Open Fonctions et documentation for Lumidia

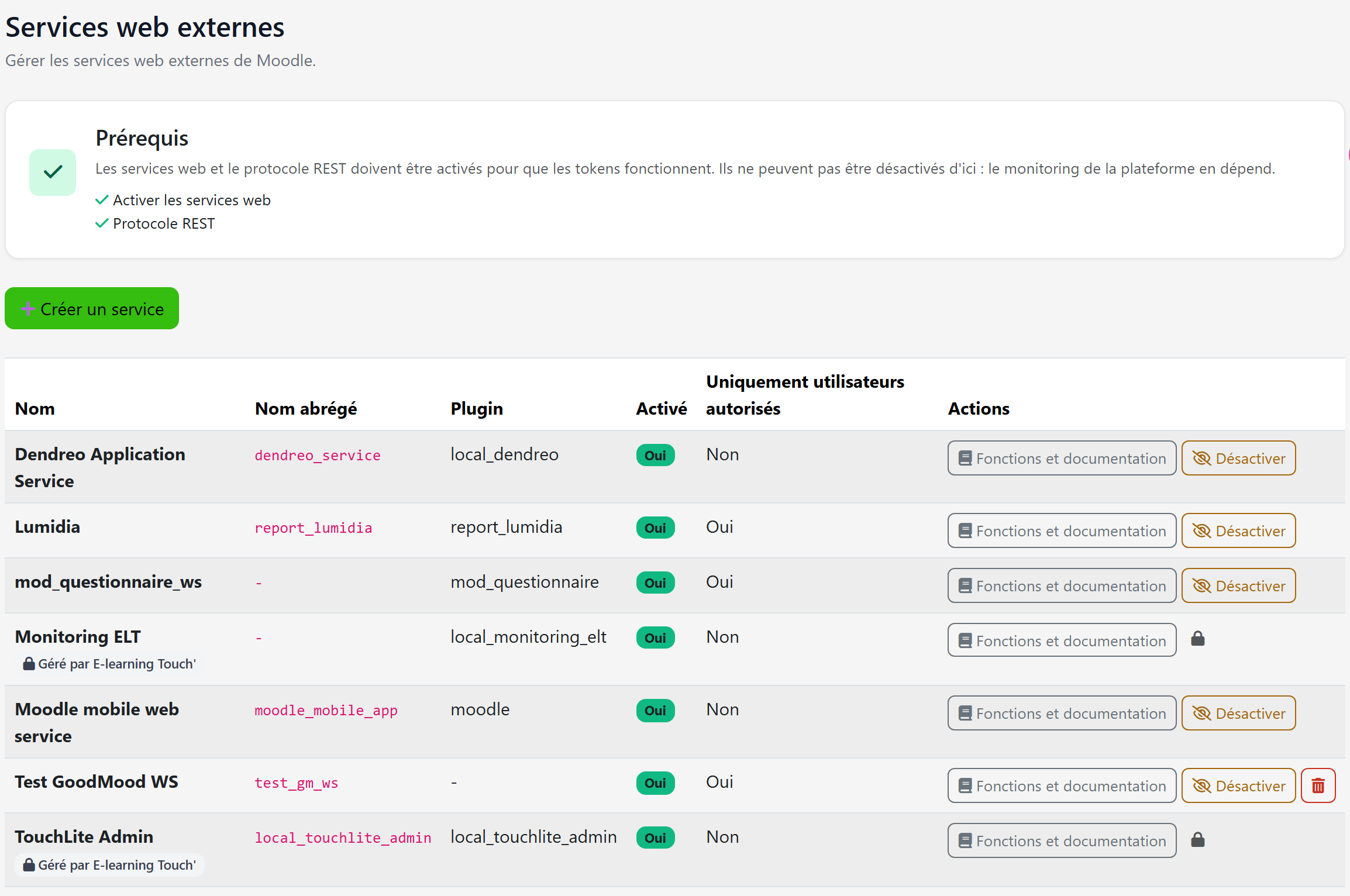1062,530
